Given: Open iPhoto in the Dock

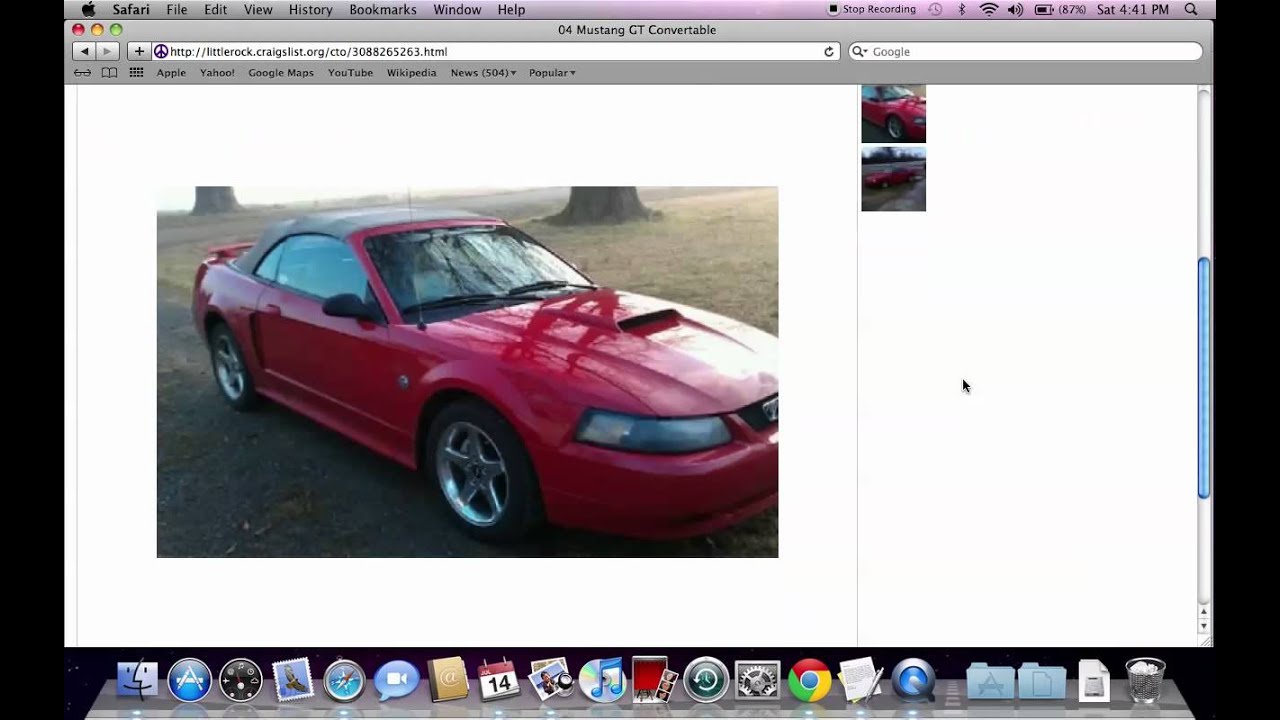Looking at the screenshot, I should [550, 681].
